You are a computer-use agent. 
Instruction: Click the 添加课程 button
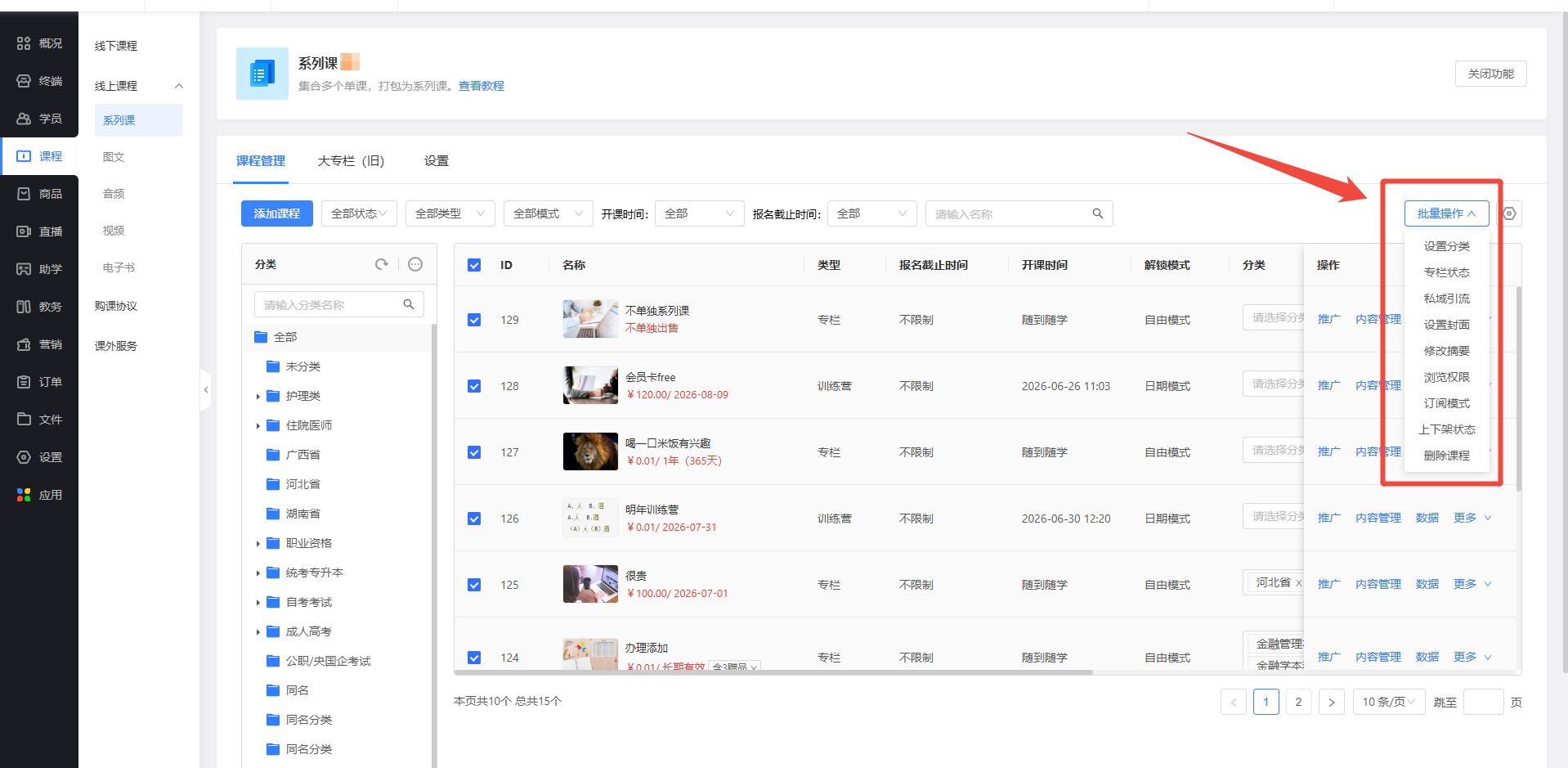point(276,213)
